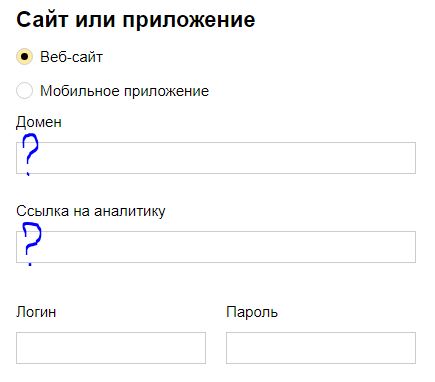Click the Ссылка на аналитику label
435x382 pixels.
(x=91, y=211)
